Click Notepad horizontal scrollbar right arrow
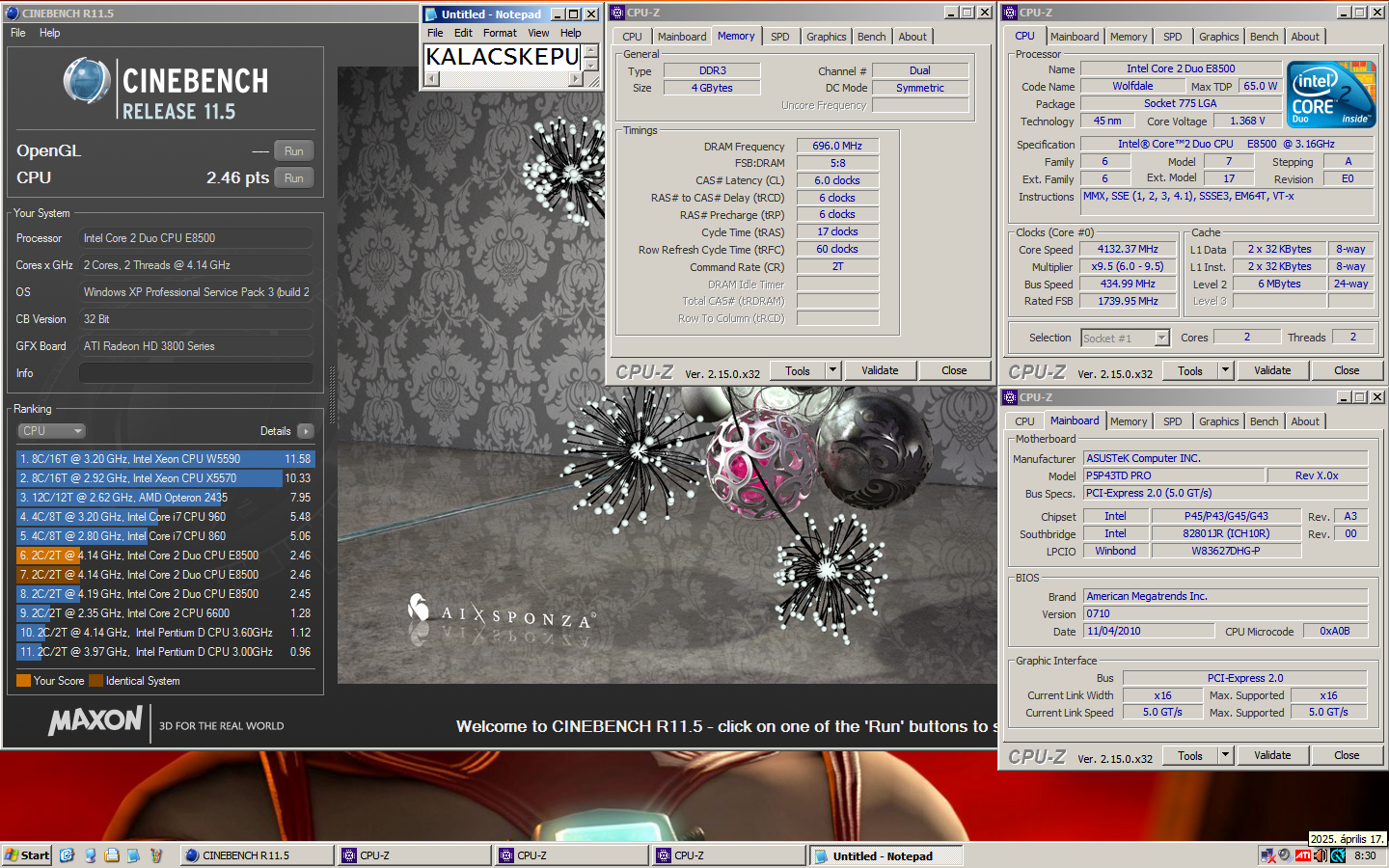 point(576,79)
